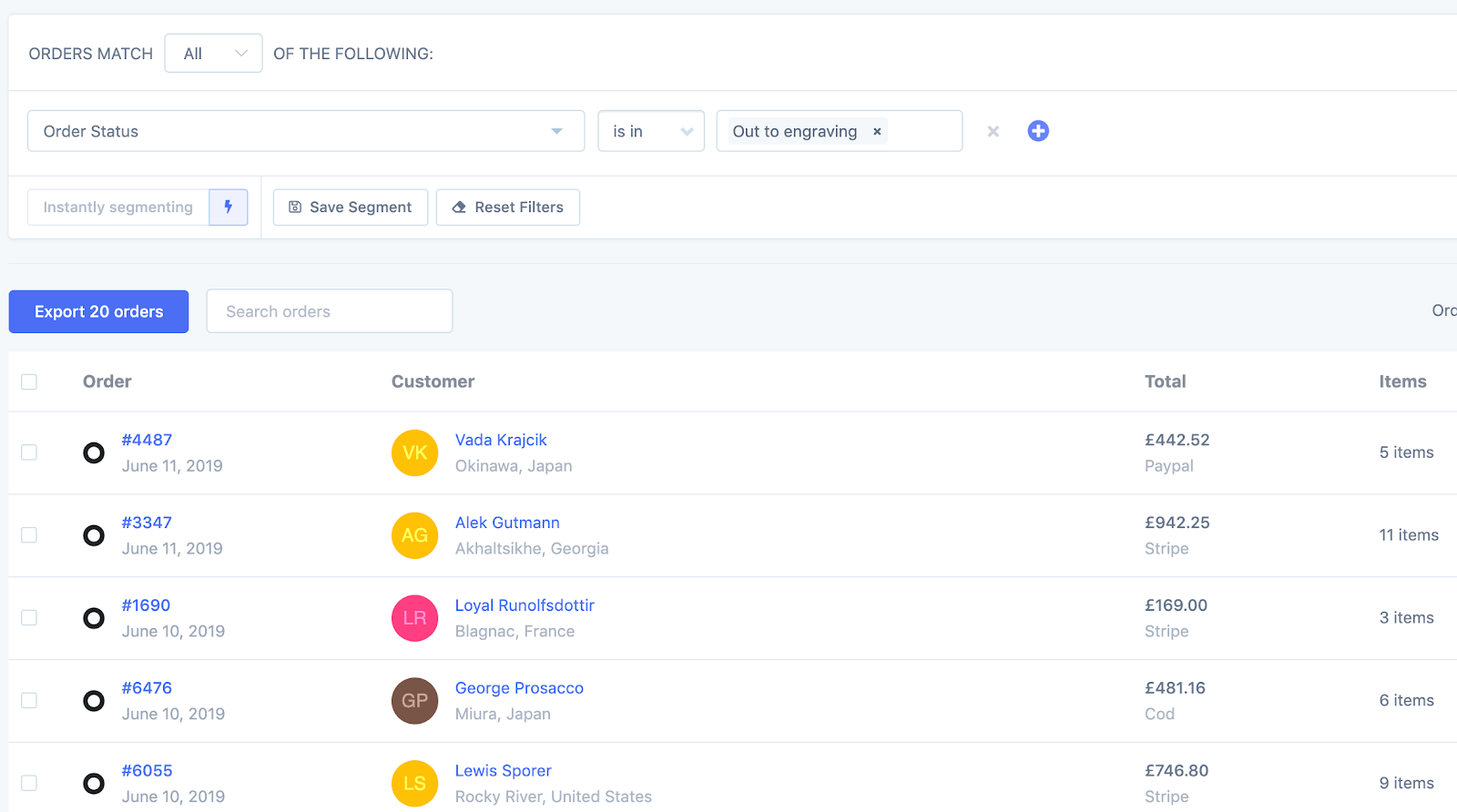This screenshot has width=1457, height=812.
Task: Click Export 20 orders button
Action: [x=98, y=311]
